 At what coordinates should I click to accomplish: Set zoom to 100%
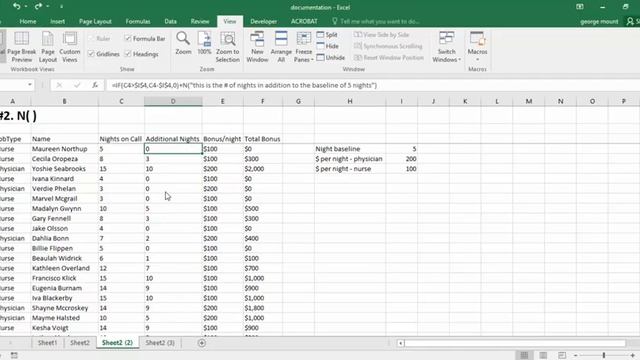pyautogui.click(x=204, y=43)
